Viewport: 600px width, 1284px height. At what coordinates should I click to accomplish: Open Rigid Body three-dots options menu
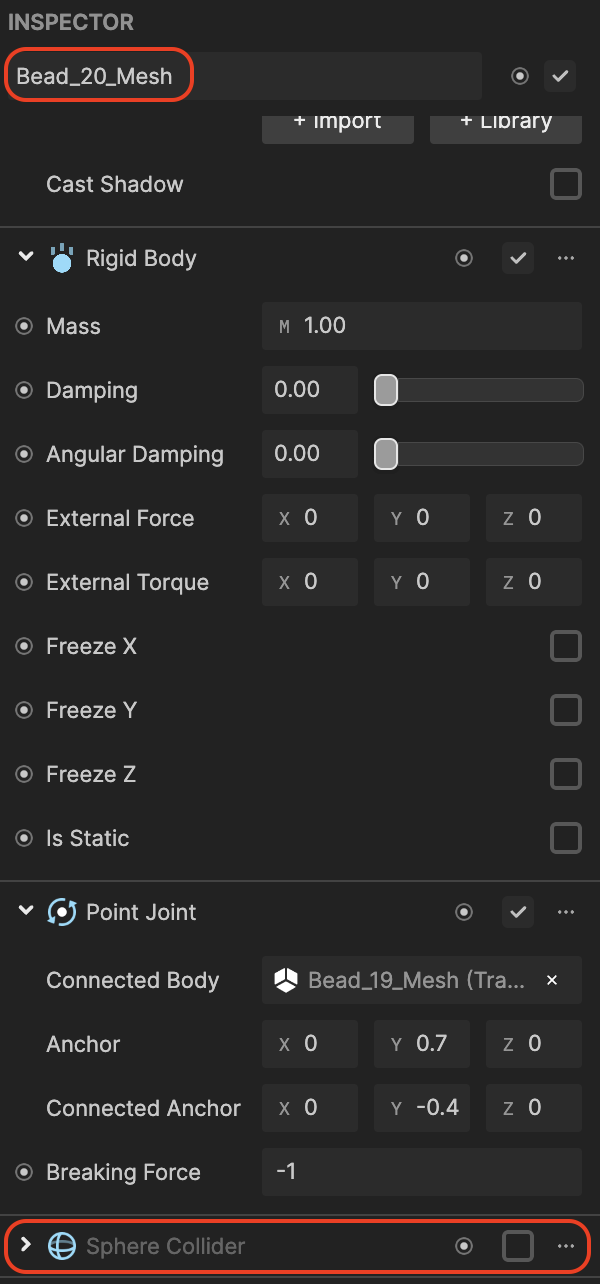566,259
